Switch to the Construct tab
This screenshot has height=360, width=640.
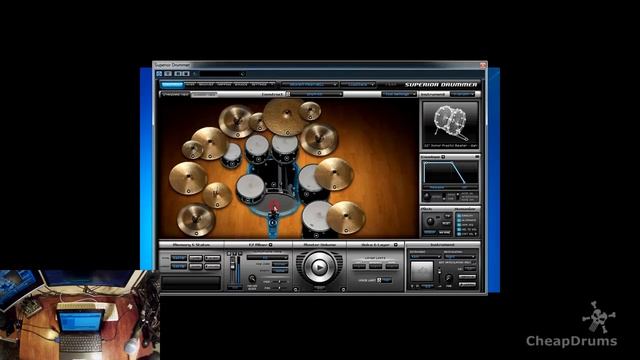[x=172, y=84]
